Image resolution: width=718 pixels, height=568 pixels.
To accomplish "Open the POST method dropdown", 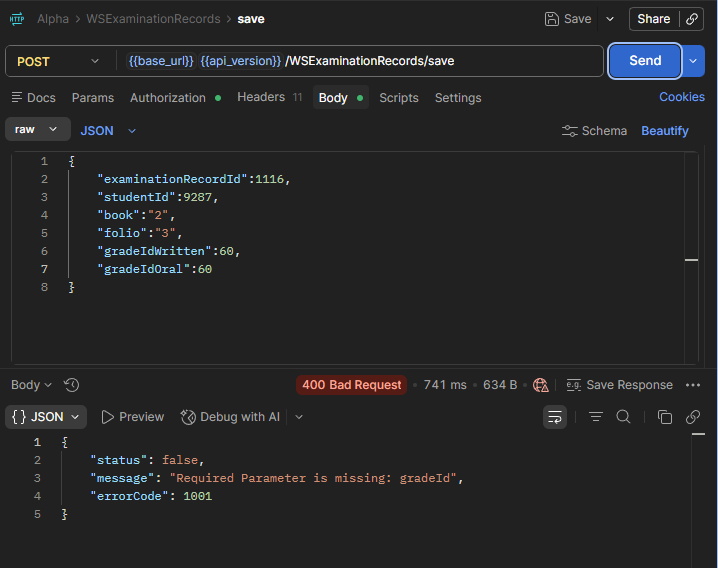I will (57, 61).
